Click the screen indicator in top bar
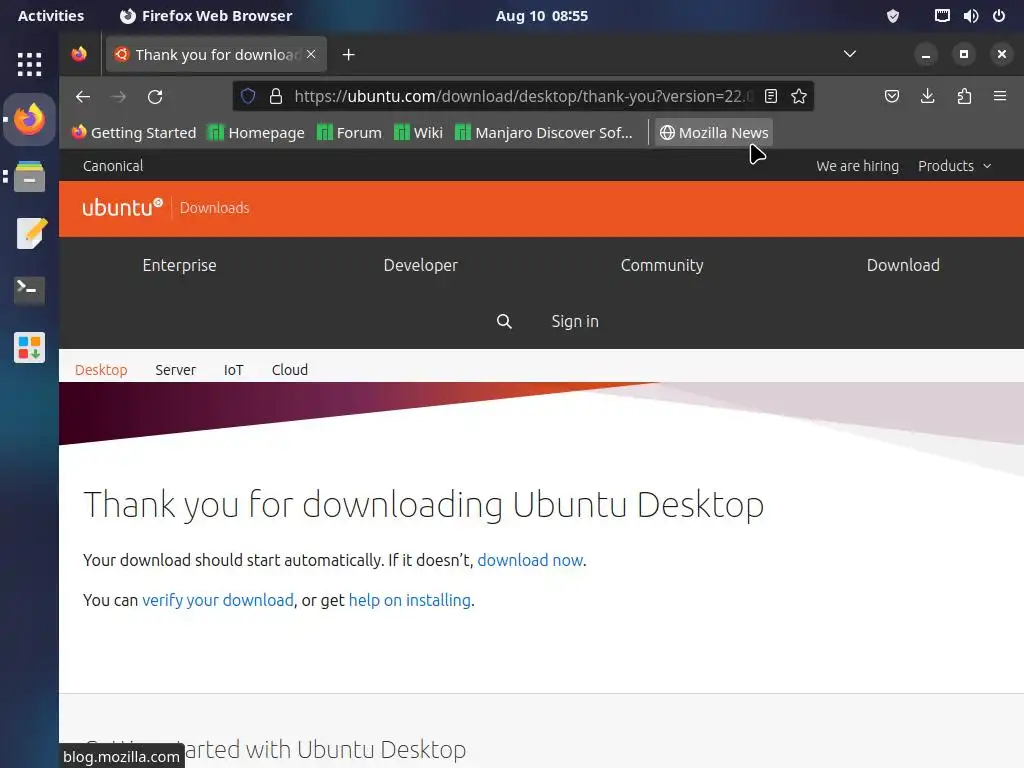This screenshot has height=768, width=1024. (942, 16)
